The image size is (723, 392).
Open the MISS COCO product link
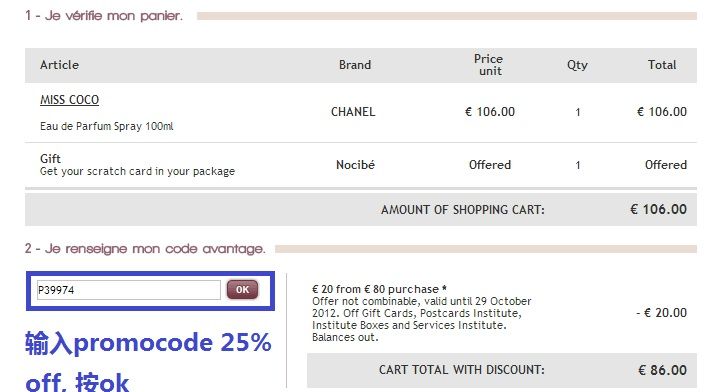click(69, 100)
